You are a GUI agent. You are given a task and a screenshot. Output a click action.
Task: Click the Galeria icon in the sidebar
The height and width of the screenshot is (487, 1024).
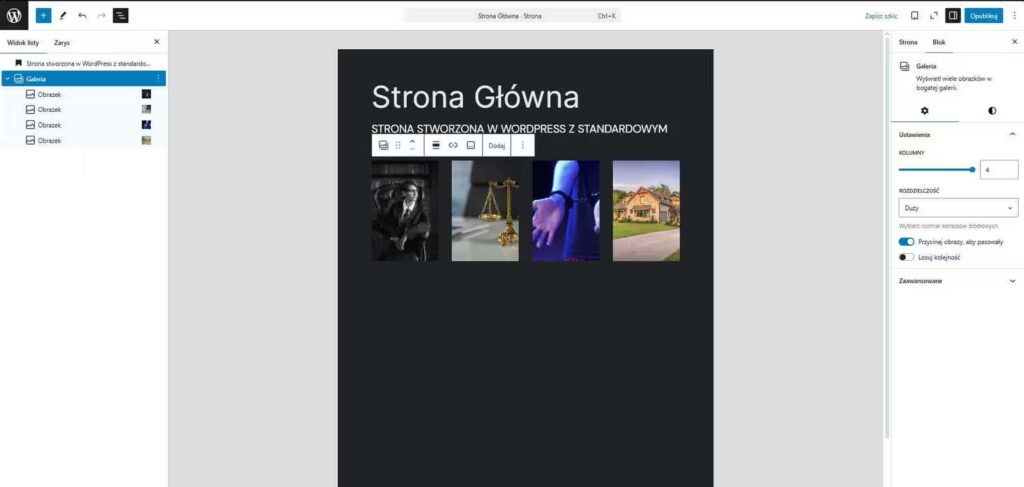point(904,67)
